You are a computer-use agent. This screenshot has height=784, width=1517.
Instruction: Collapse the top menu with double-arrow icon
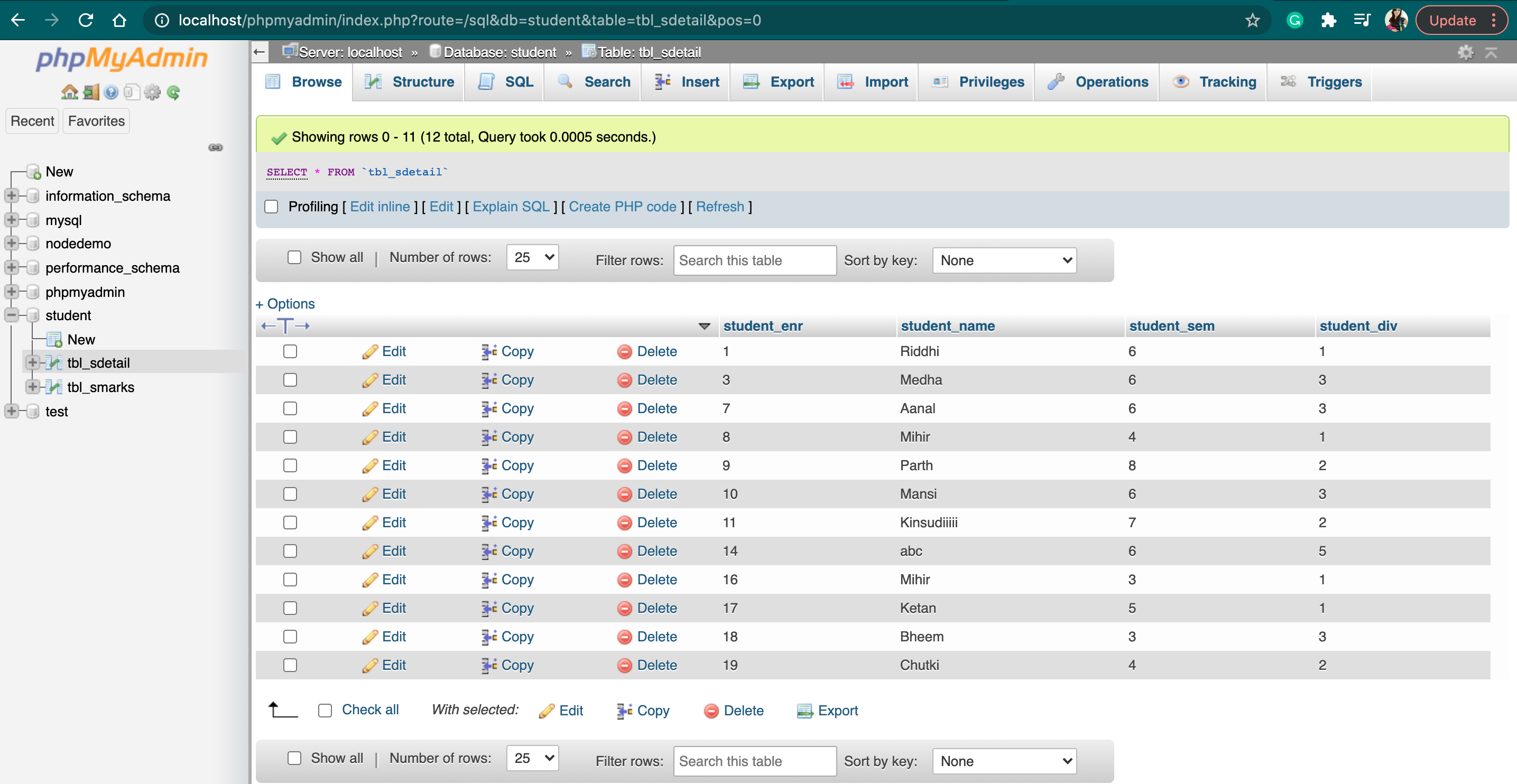tap(1491, 52)
